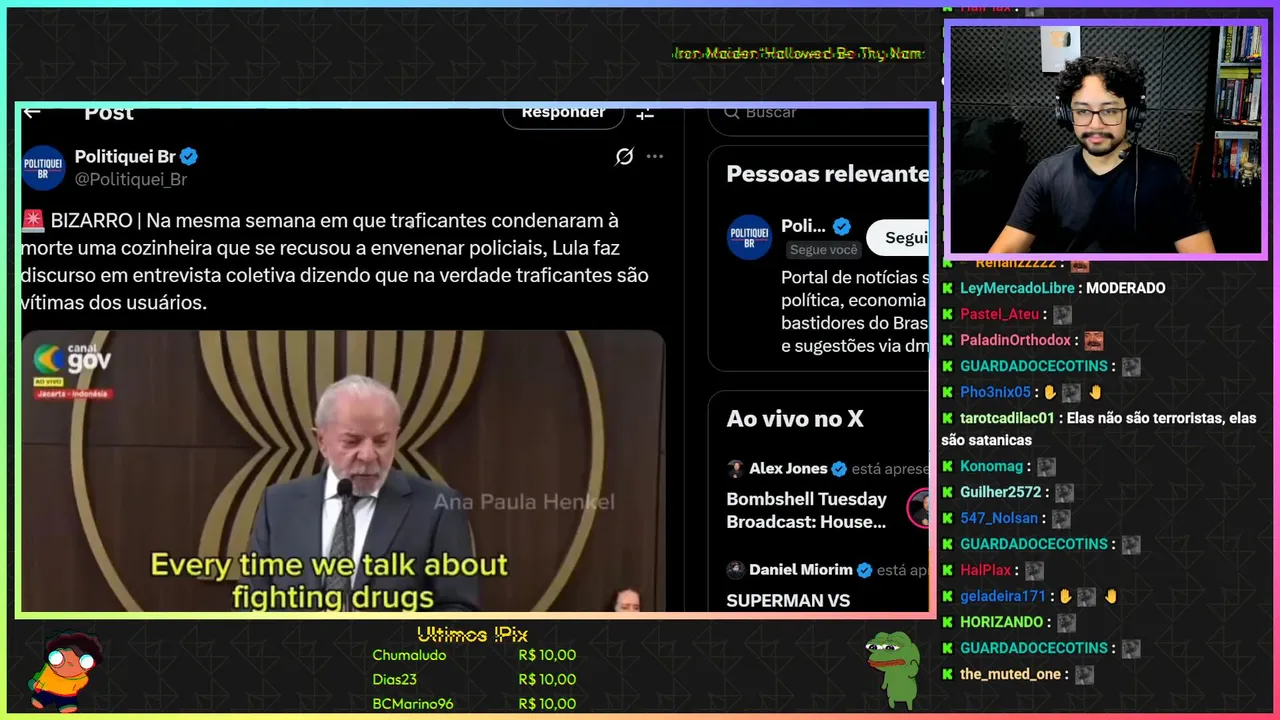Click the Kick badge beside HORIZANDO

coord(948,622)
